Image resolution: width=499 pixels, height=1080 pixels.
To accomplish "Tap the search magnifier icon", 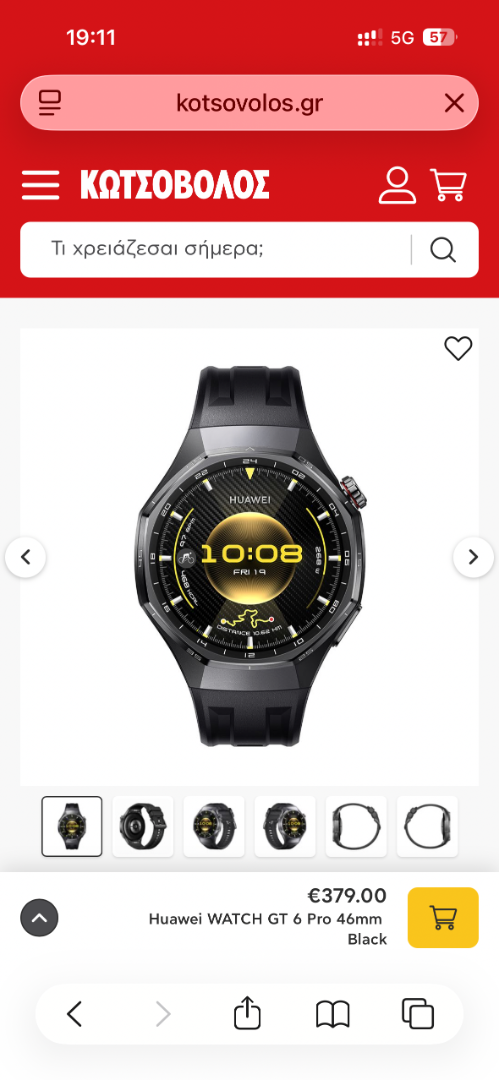I will tap(443, 249).
